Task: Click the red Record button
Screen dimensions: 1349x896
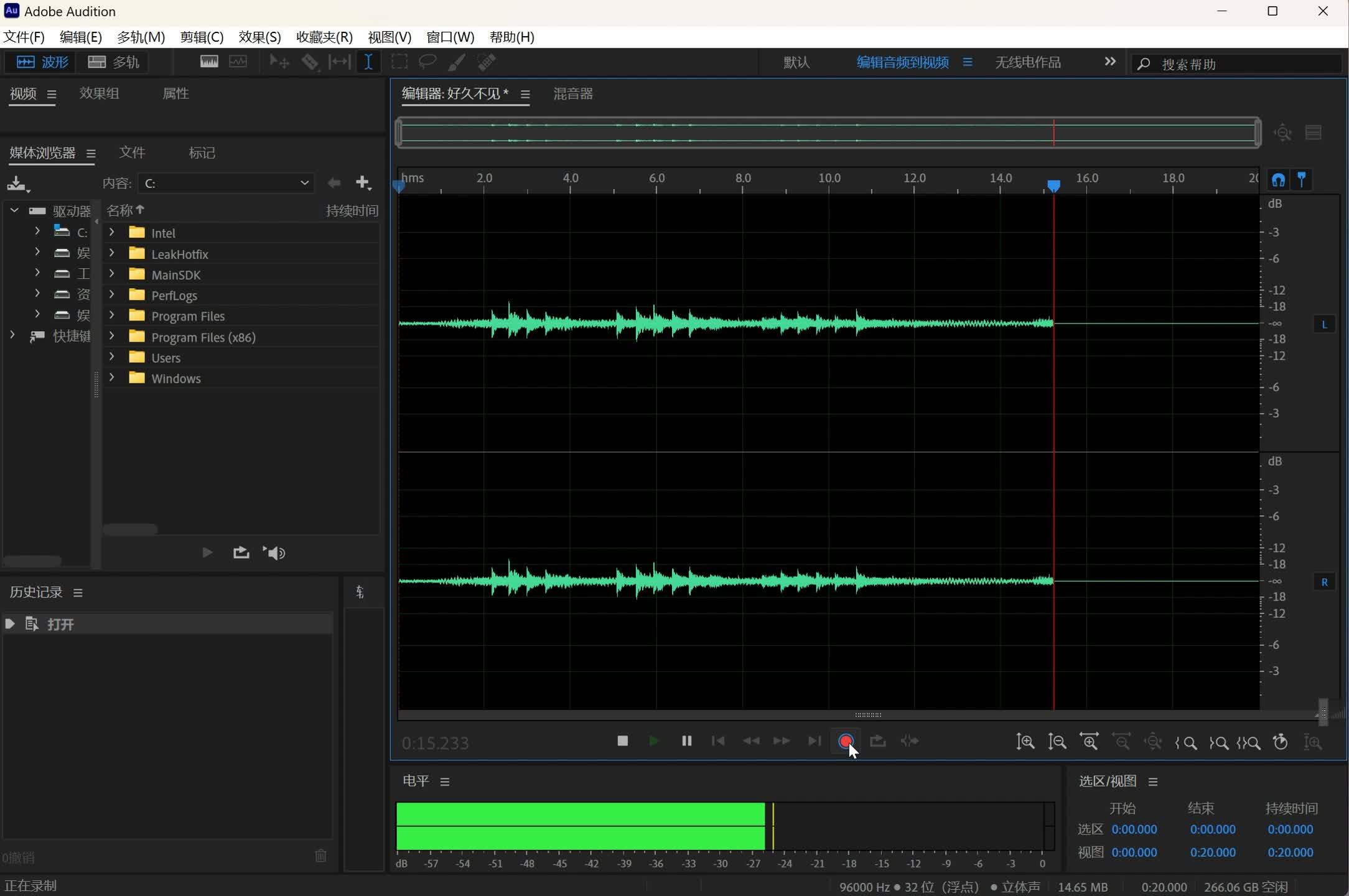Action: pos(846,741)
